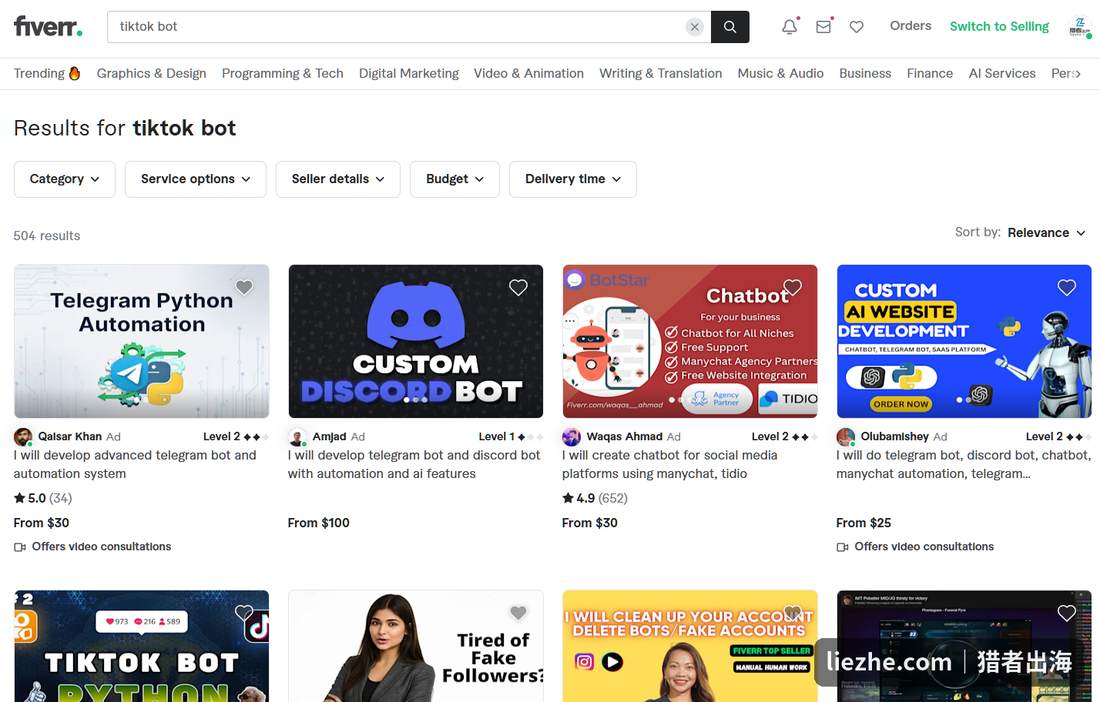Open seller Olubamishey's profile
This screenshot has width=1100, height=702.
[894, 436]
